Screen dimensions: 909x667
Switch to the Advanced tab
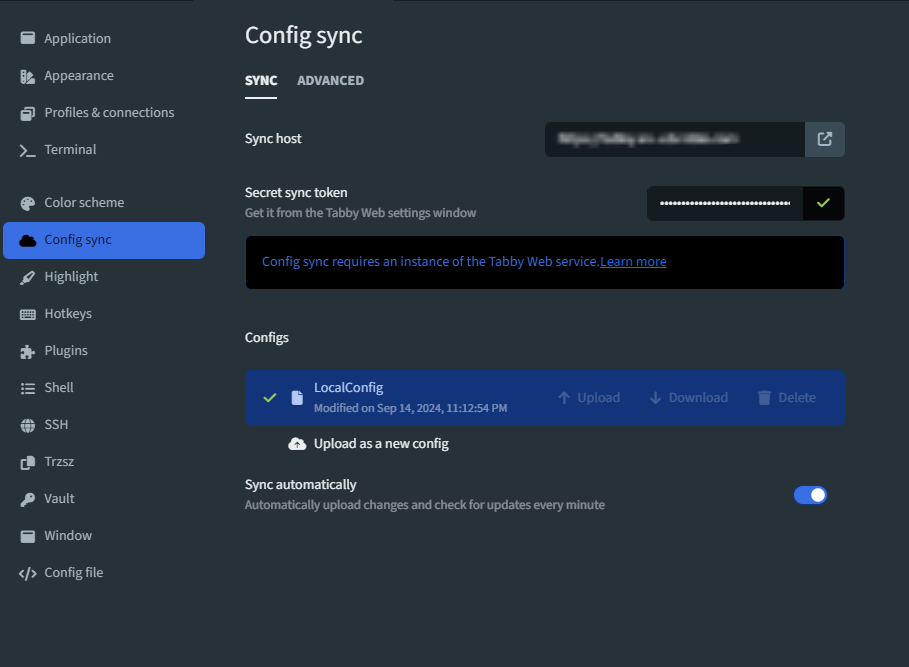click(x=330, y=80)
